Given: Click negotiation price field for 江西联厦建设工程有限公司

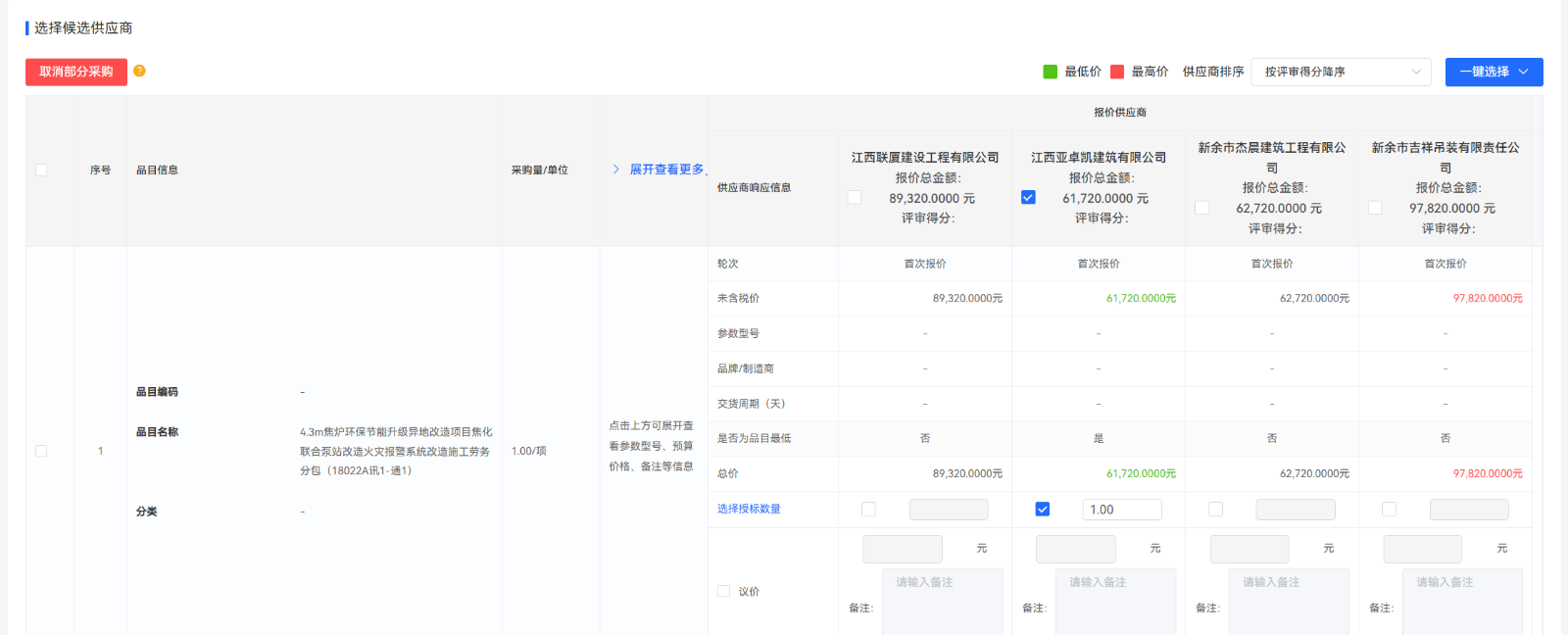Looking at the screenshot, I should coord(903,549).
